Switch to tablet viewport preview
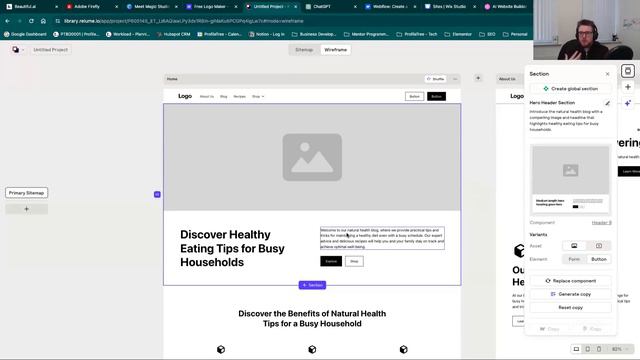This screenshot has height=360, width=640. 587,349
